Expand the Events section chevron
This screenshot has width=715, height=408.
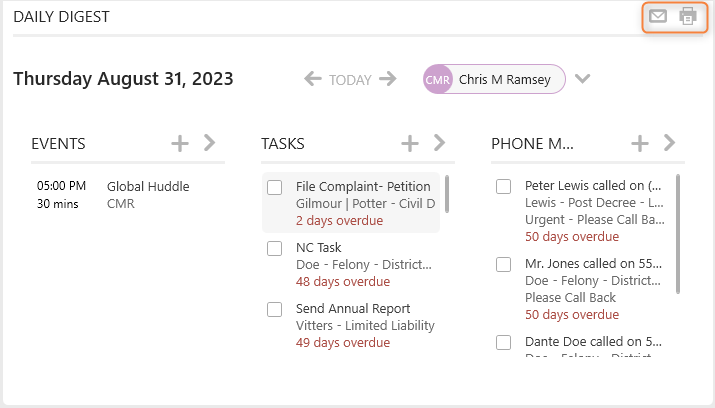209,143
